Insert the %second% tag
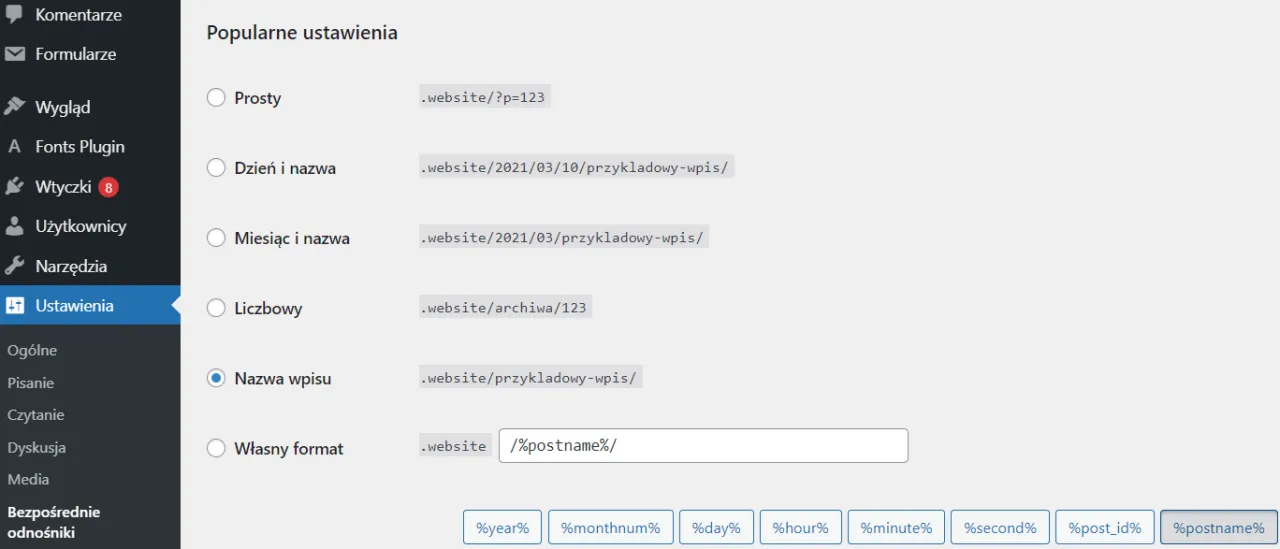 point(1000,528)
